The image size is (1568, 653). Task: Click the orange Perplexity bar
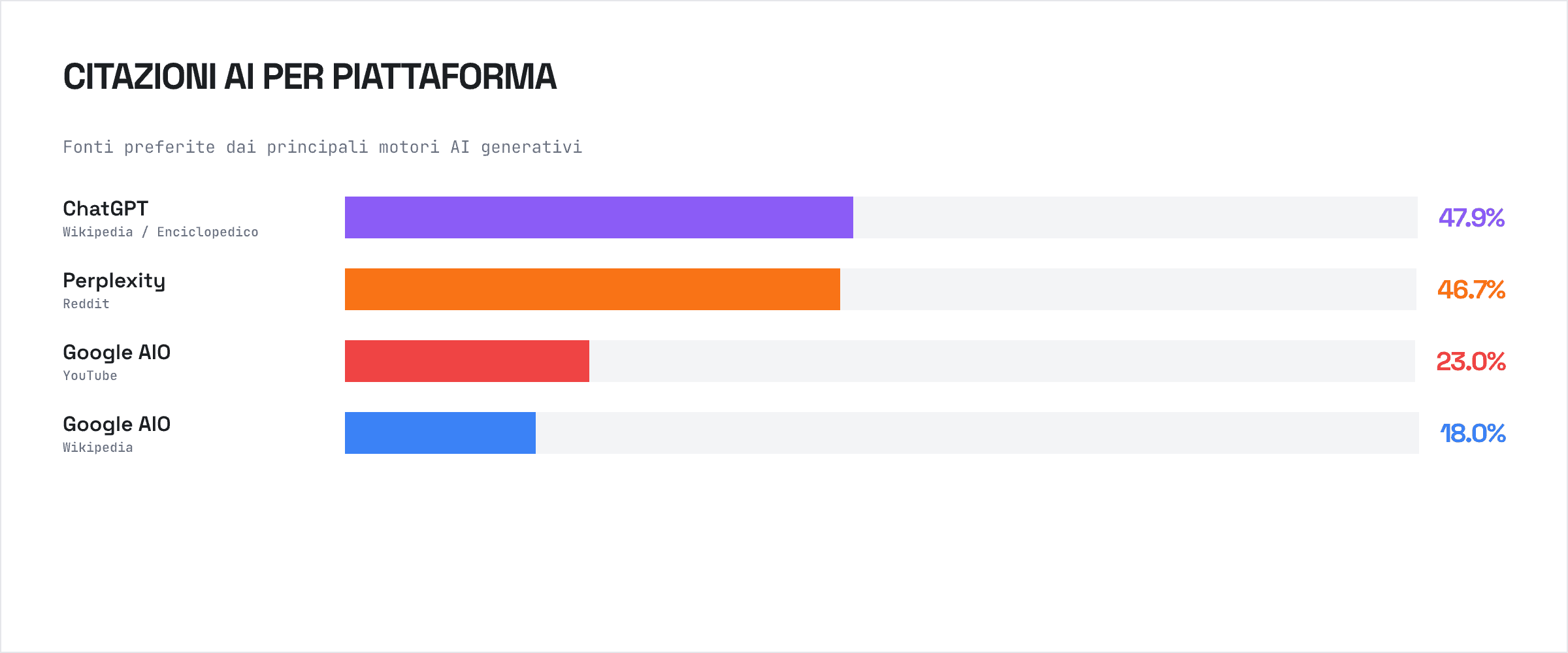tap(592, 289)
